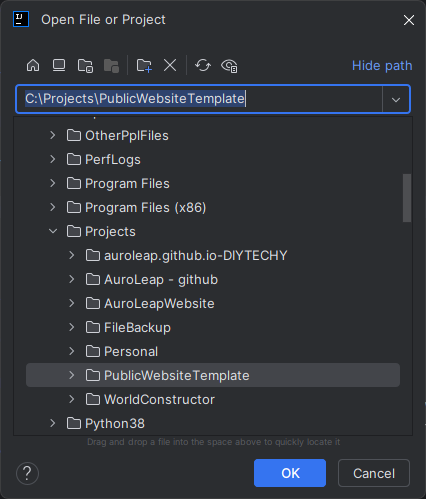Collapse the Projects folder
Image resolution: width=426 pixels, height=499 pixels.
tap(53, 231)
